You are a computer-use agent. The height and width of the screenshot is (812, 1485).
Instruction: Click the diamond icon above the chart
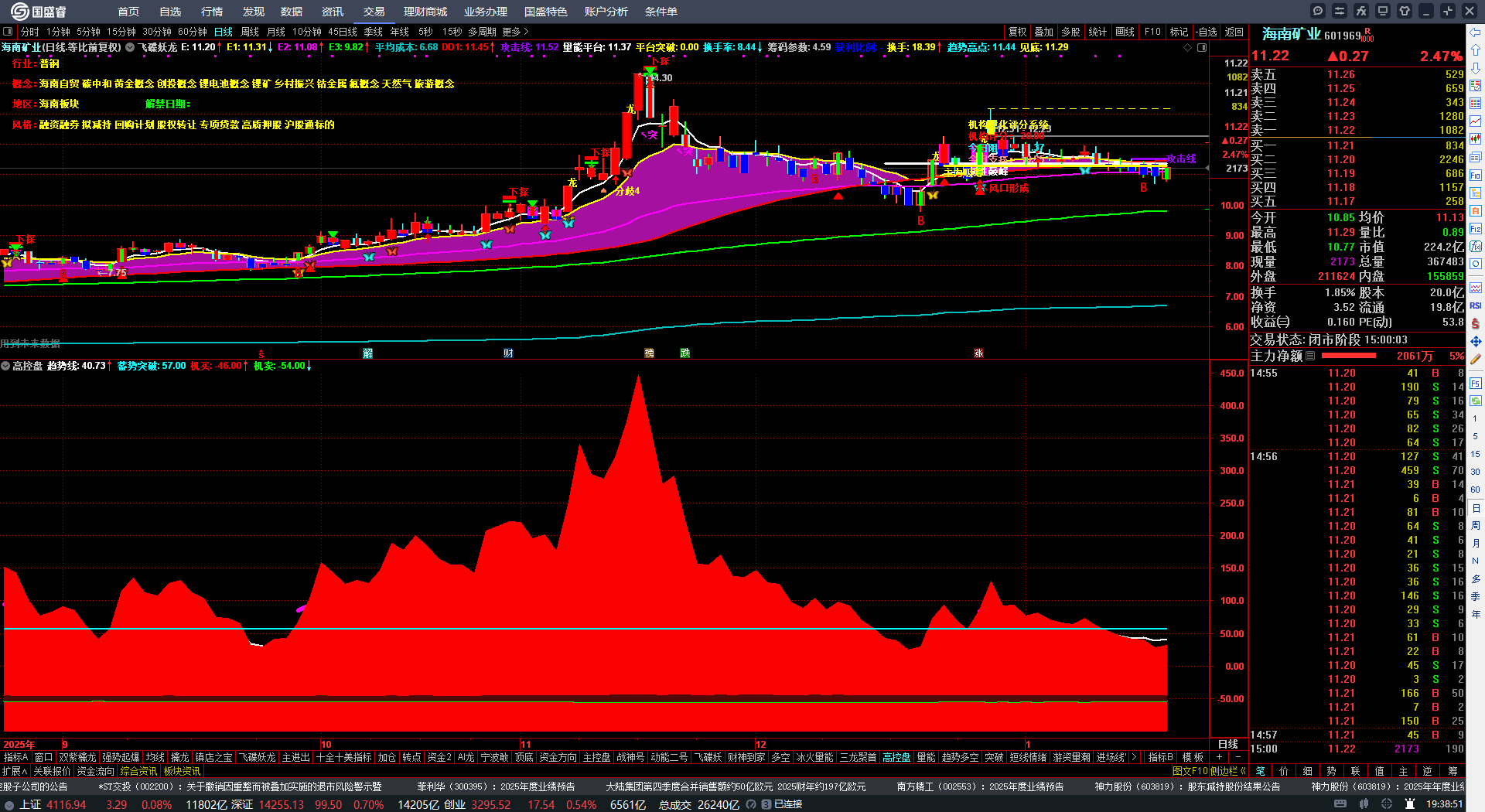(1188, 48)
